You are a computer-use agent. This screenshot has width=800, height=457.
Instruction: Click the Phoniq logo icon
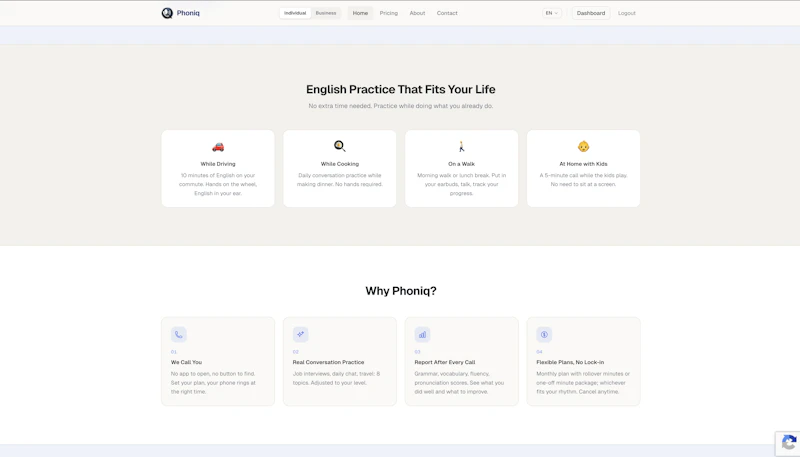click(x=167, y=13)
